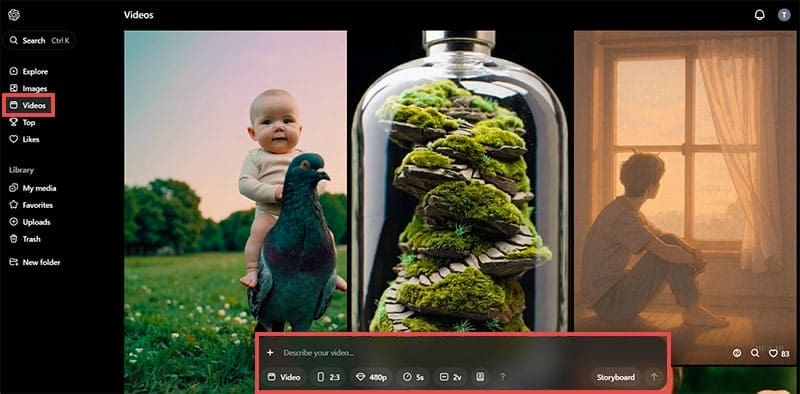The image size is (800, 394).
Task: Click the presets icon in prompt bar
Action: (480, 377)
